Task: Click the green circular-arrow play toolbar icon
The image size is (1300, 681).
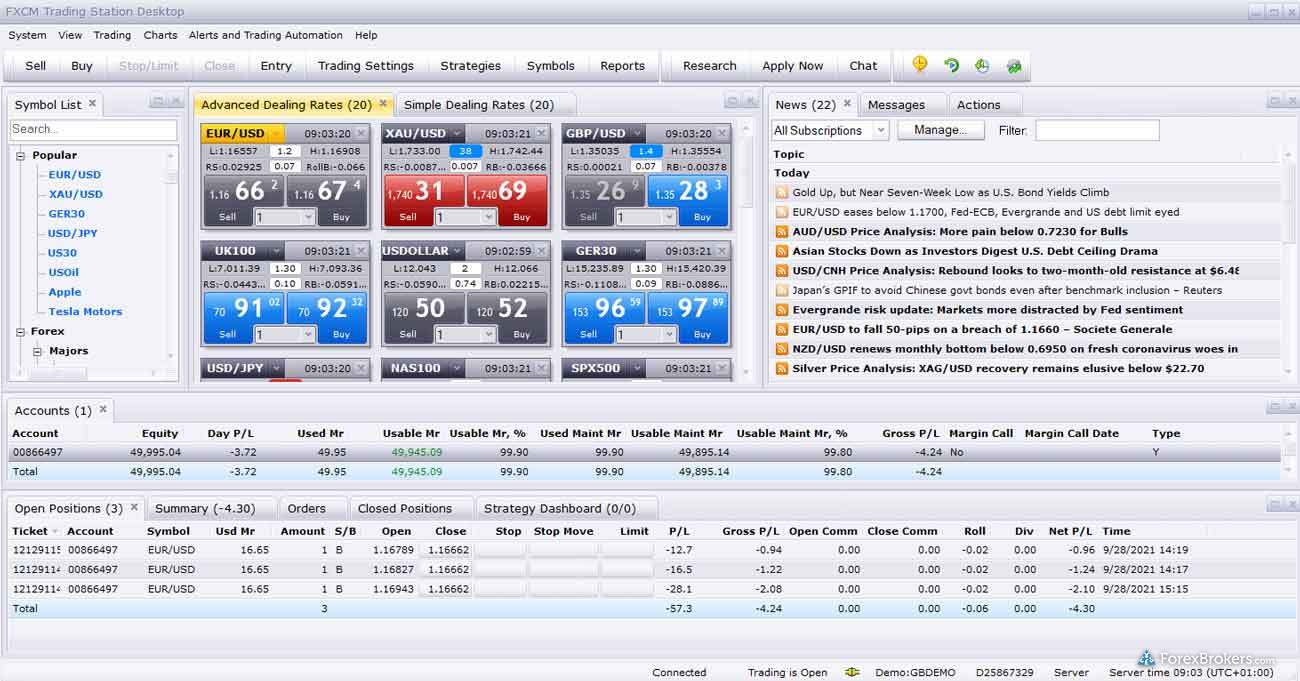Action: pyautogui.click(x=951, y=65)
